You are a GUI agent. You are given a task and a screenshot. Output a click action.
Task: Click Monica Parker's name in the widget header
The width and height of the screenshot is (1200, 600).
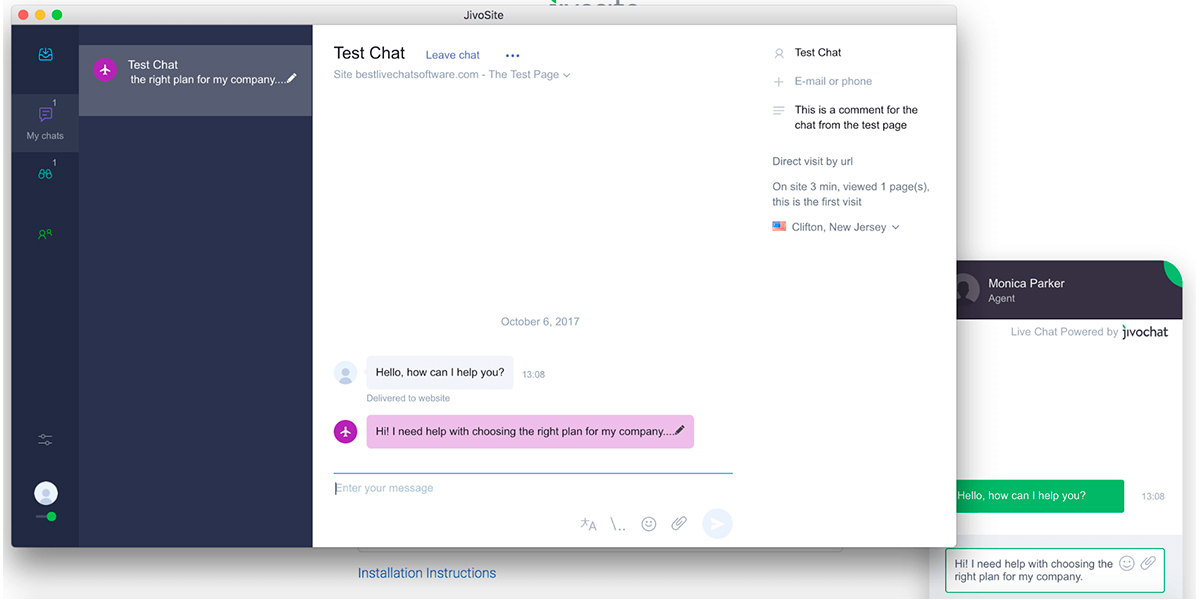point(1027,284)
